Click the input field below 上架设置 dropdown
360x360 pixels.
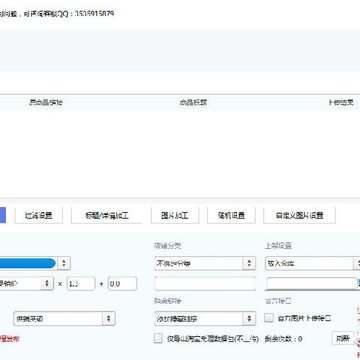tap(311, 284)
